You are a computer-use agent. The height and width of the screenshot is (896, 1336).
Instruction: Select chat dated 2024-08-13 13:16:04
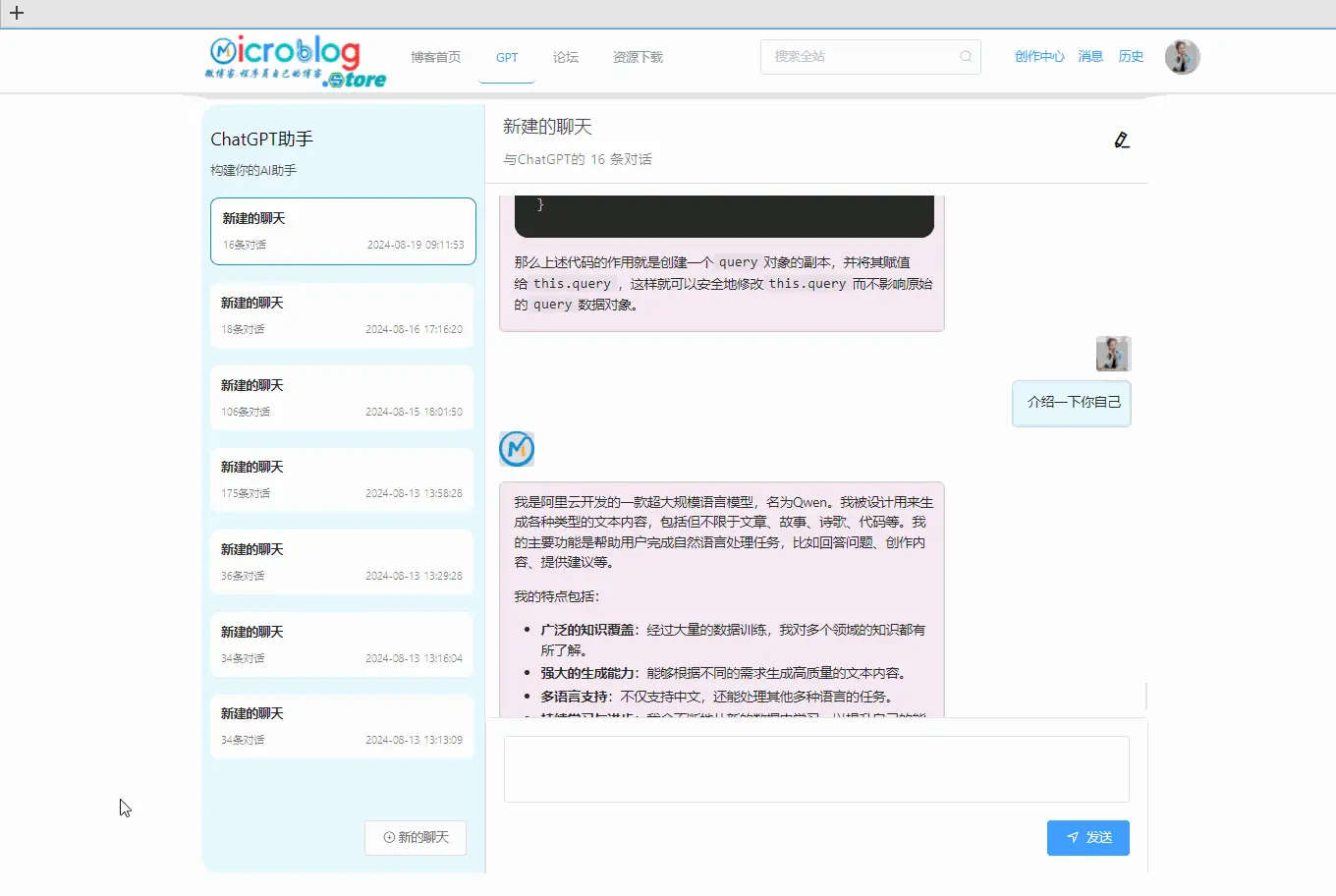click(342, 644)
